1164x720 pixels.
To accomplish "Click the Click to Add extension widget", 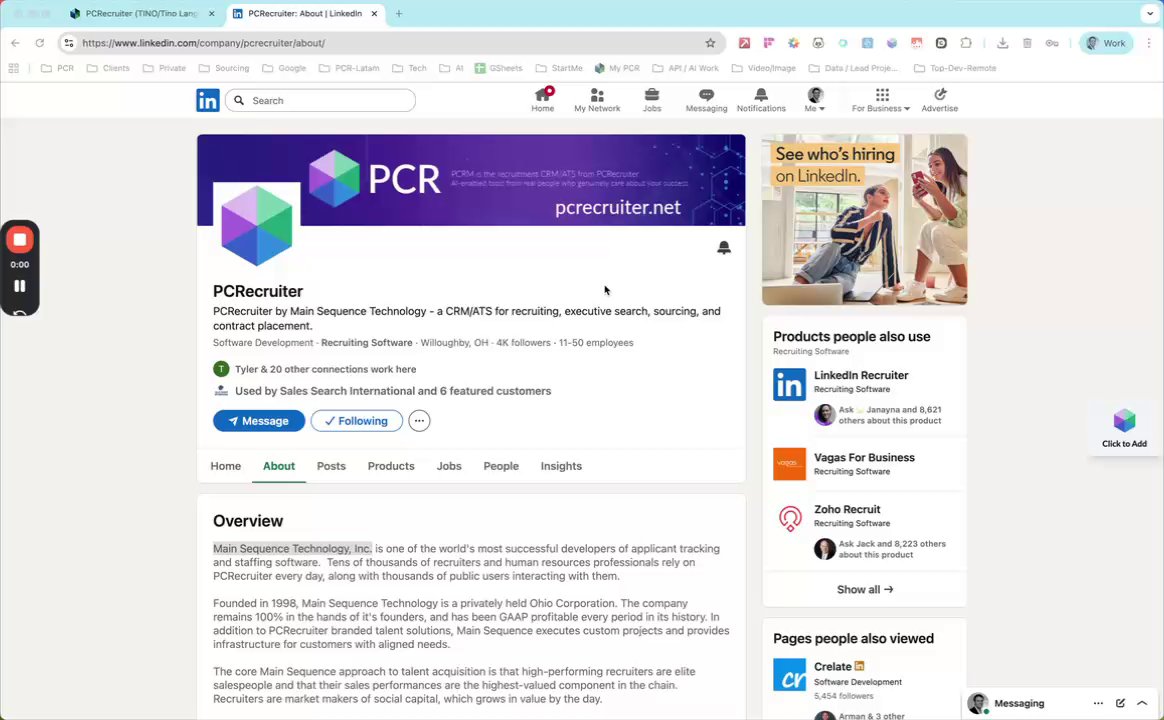I will point(1124,428).
